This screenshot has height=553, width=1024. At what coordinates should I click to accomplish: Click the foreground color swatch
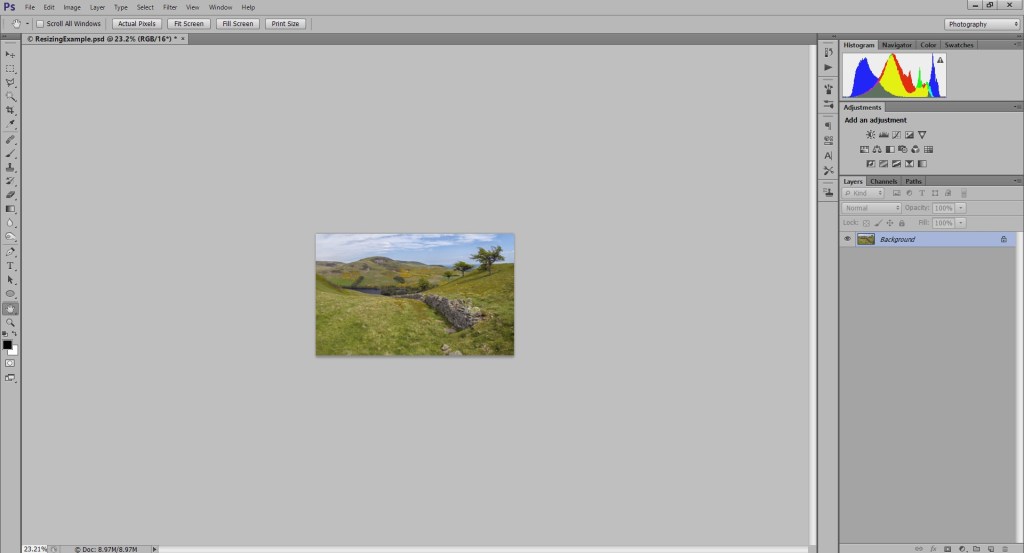coord(7,345)
